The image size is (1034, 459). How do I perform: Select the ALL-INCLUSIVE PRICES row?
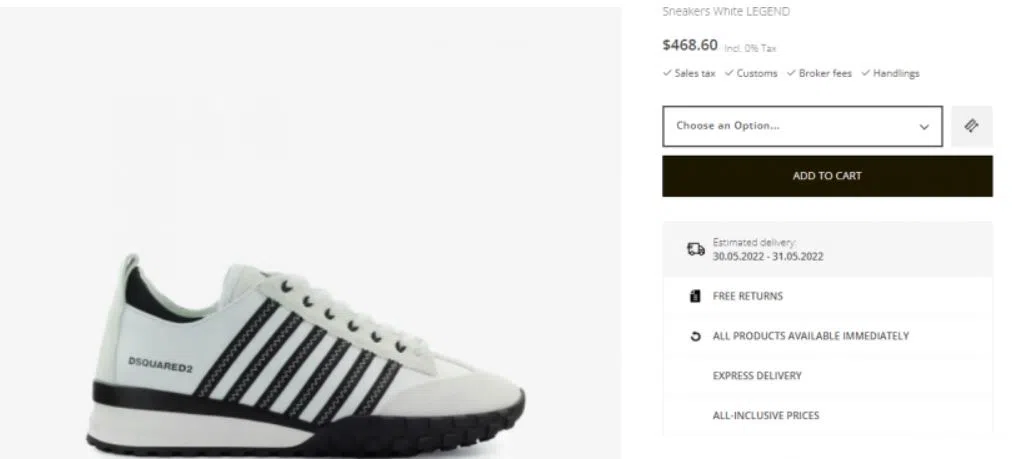point(765,415)
